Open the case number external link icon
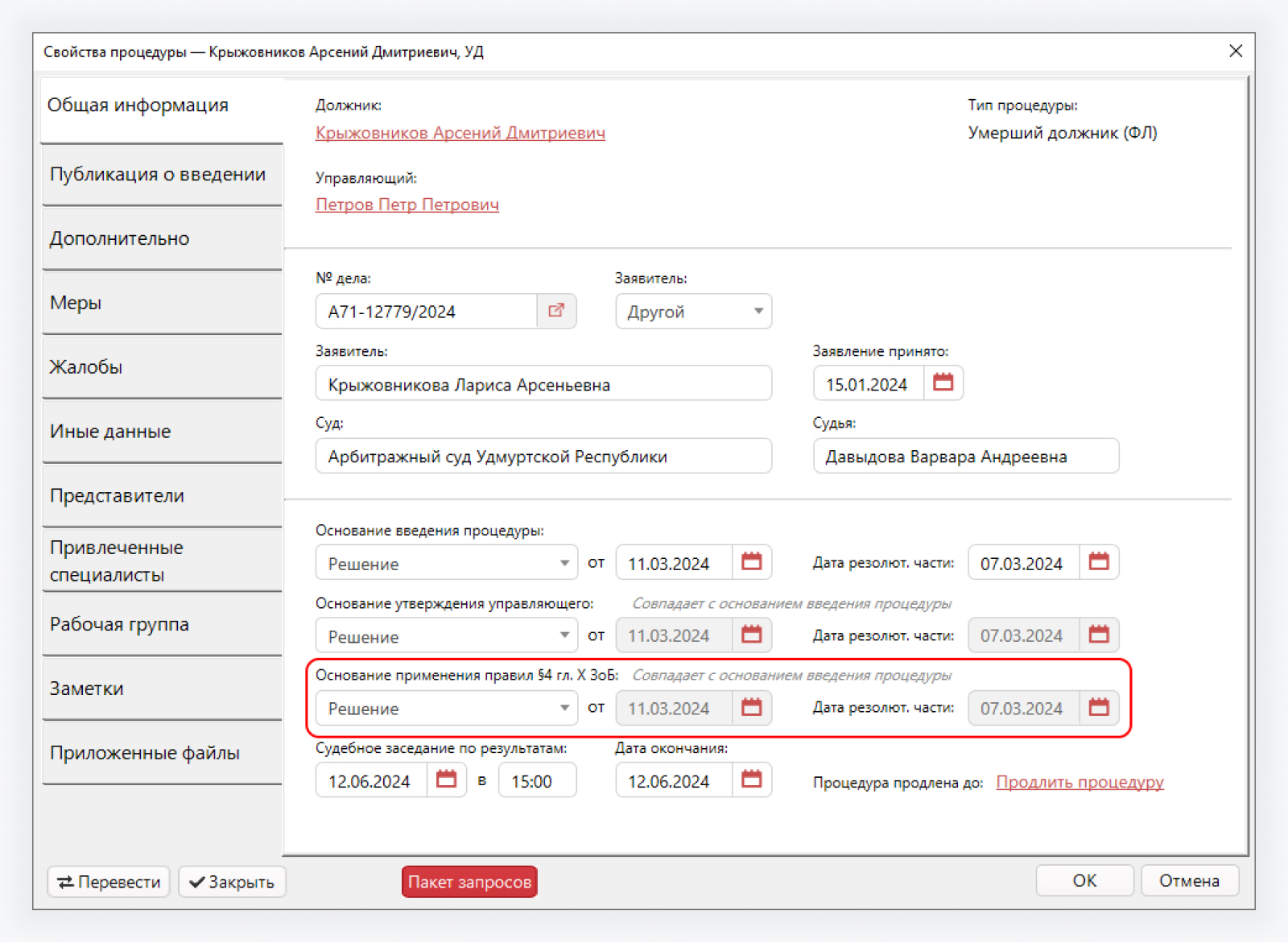The width and height of the screenshot is (1288, 943). click(x=556, y=311)
